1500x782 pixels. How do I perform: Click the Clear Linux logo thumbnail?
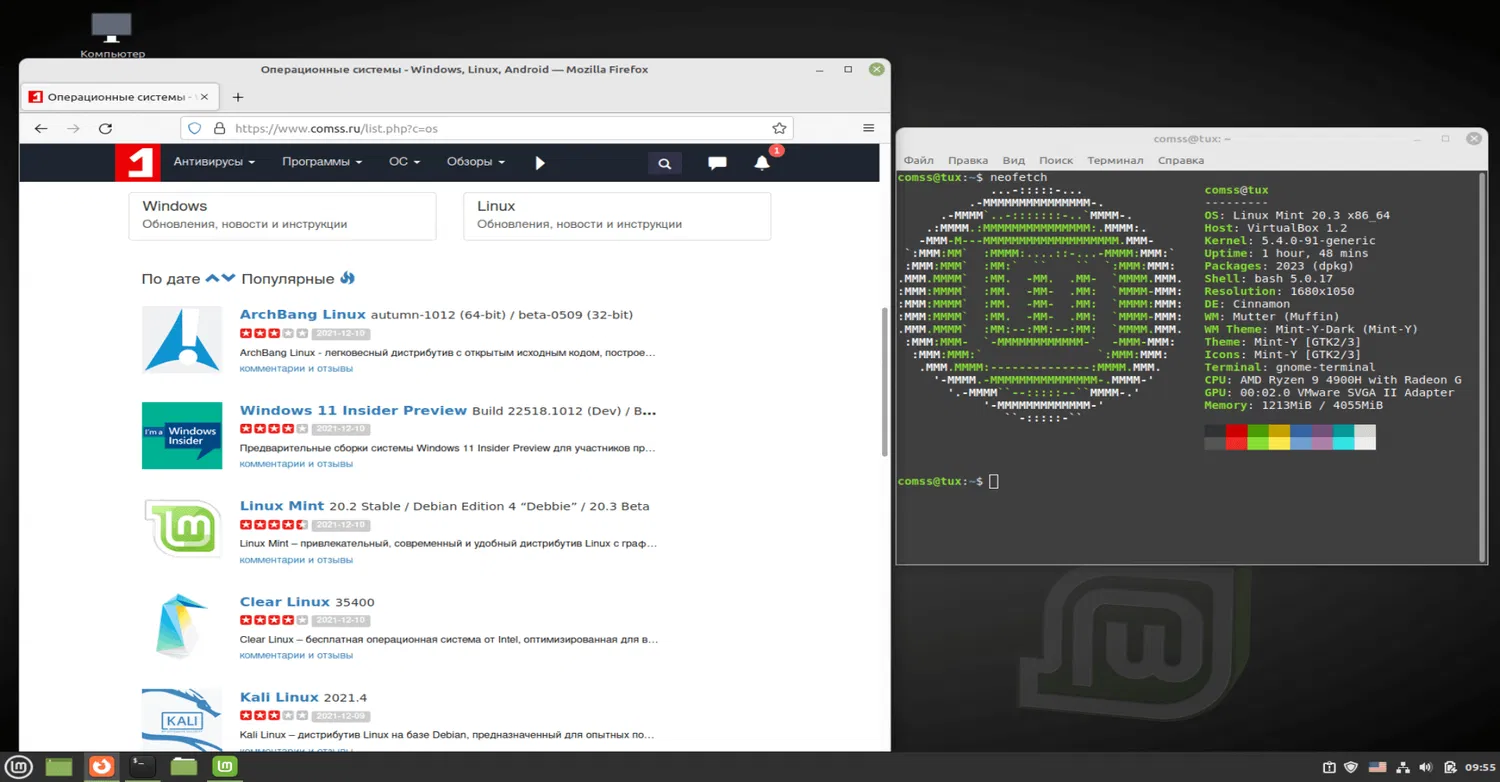pos(182,626)
